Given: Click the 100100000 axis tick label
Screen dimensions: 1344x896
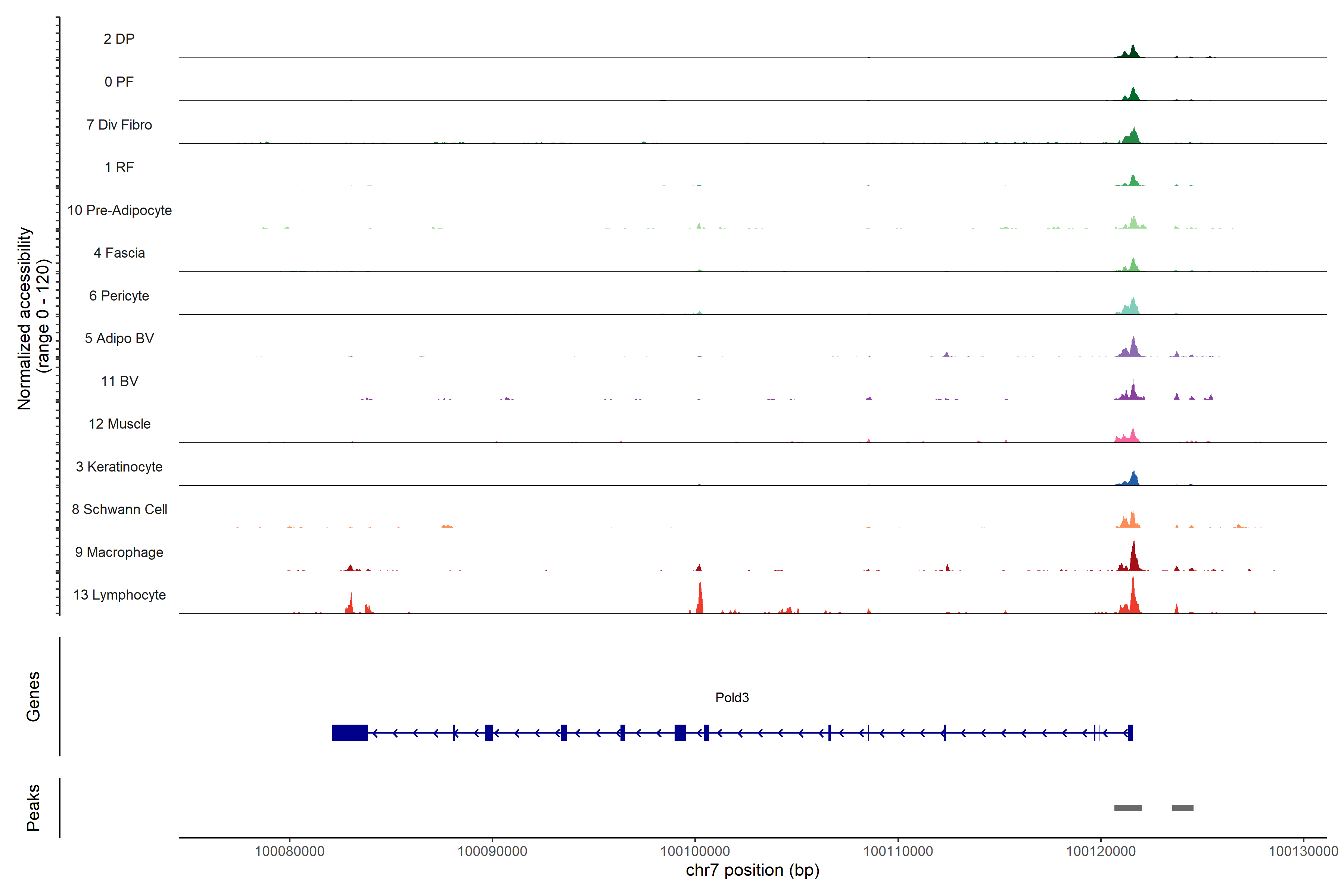Looking at the screenshot, I should pyautogui.click(x=695, y=852).
